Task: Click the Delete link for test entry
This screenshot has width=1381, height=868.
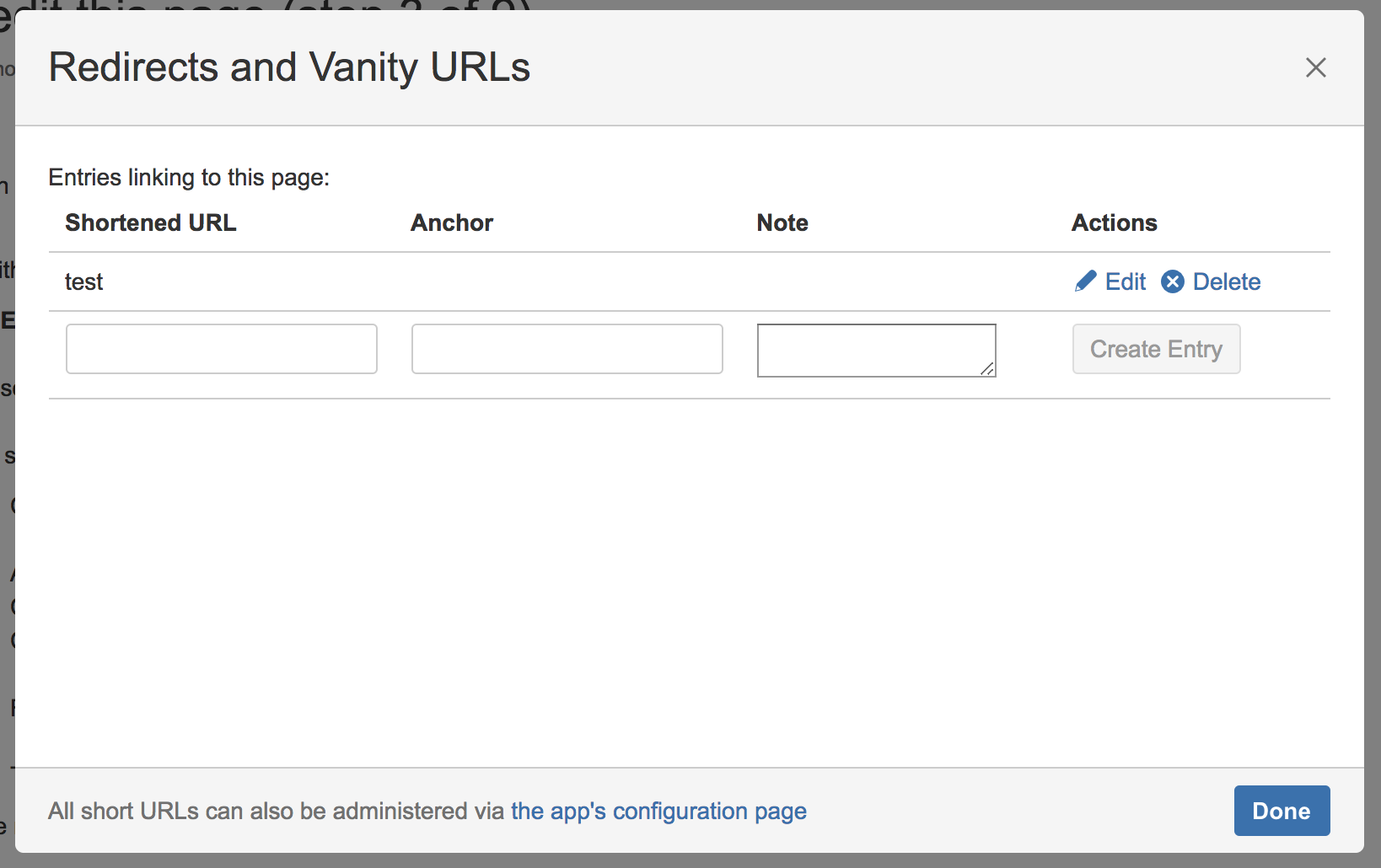Action: 1227,281
